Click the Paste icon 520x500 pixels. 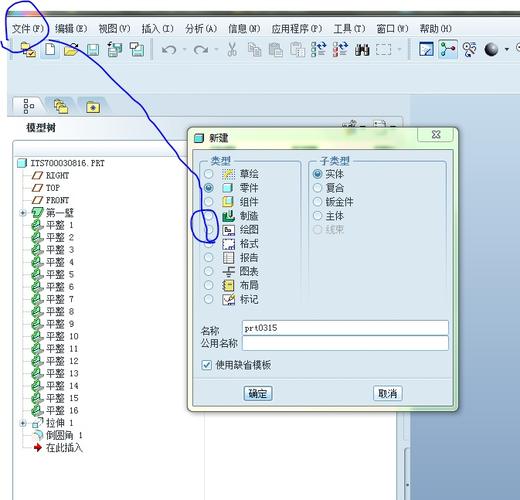(275, 50)
